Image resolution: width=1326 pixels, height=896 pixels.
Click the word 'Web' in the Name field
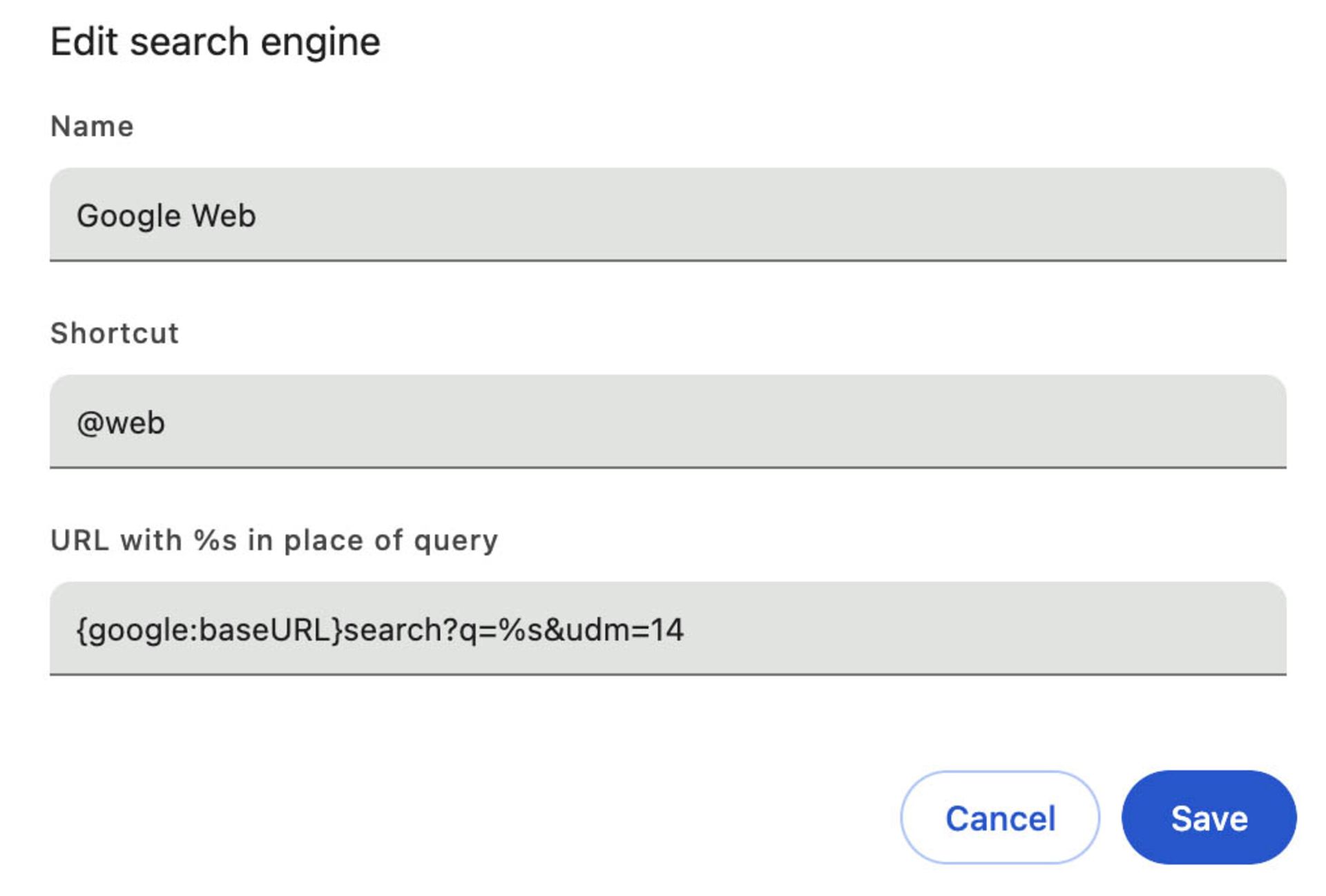pyautogui.click(x=224, y=216)
